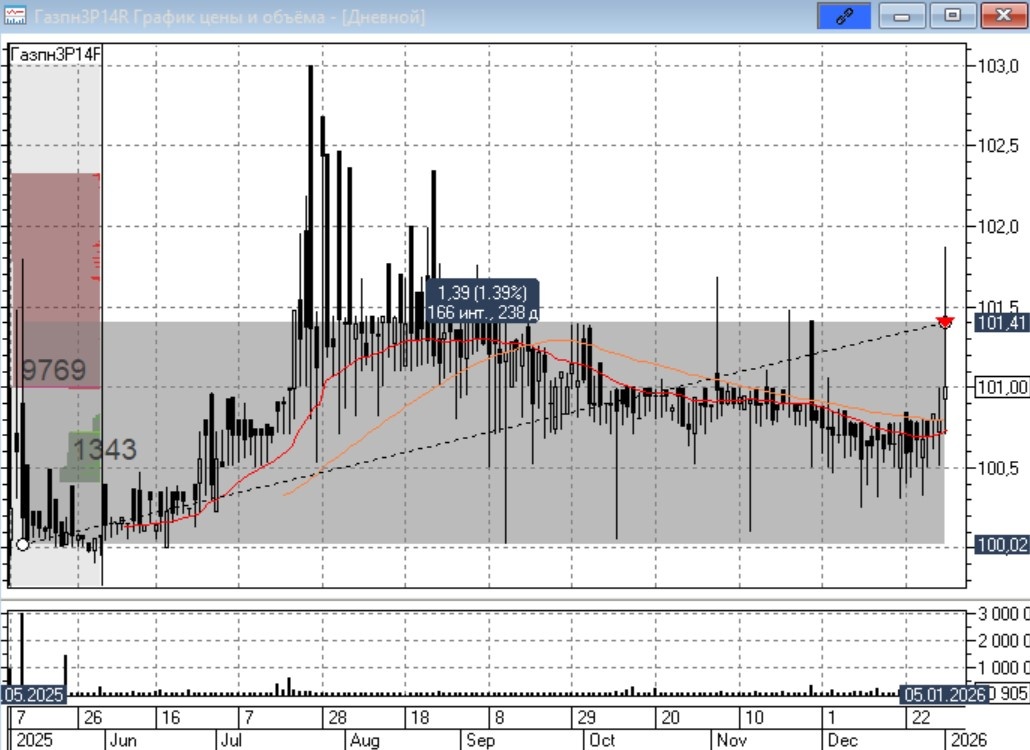Click the Nov month label on time axis

pyautogui.click(x=731, y=740)
